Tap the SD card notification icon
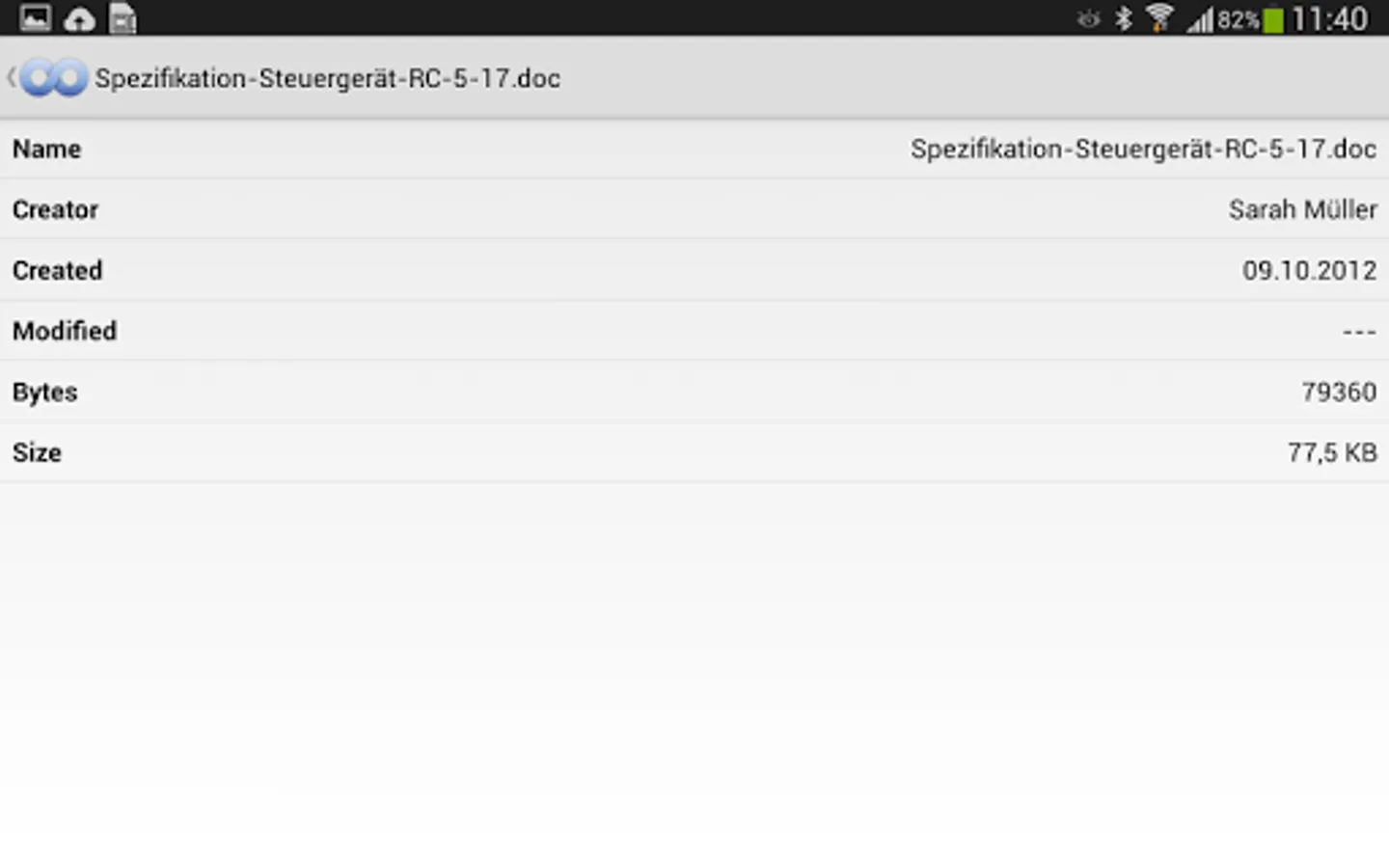 (x=123, y=18)
